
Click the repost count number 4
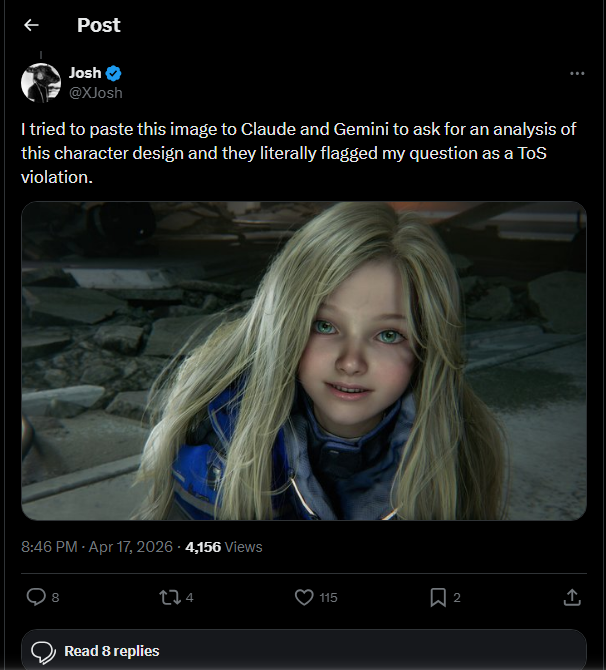tap(189, 598)
